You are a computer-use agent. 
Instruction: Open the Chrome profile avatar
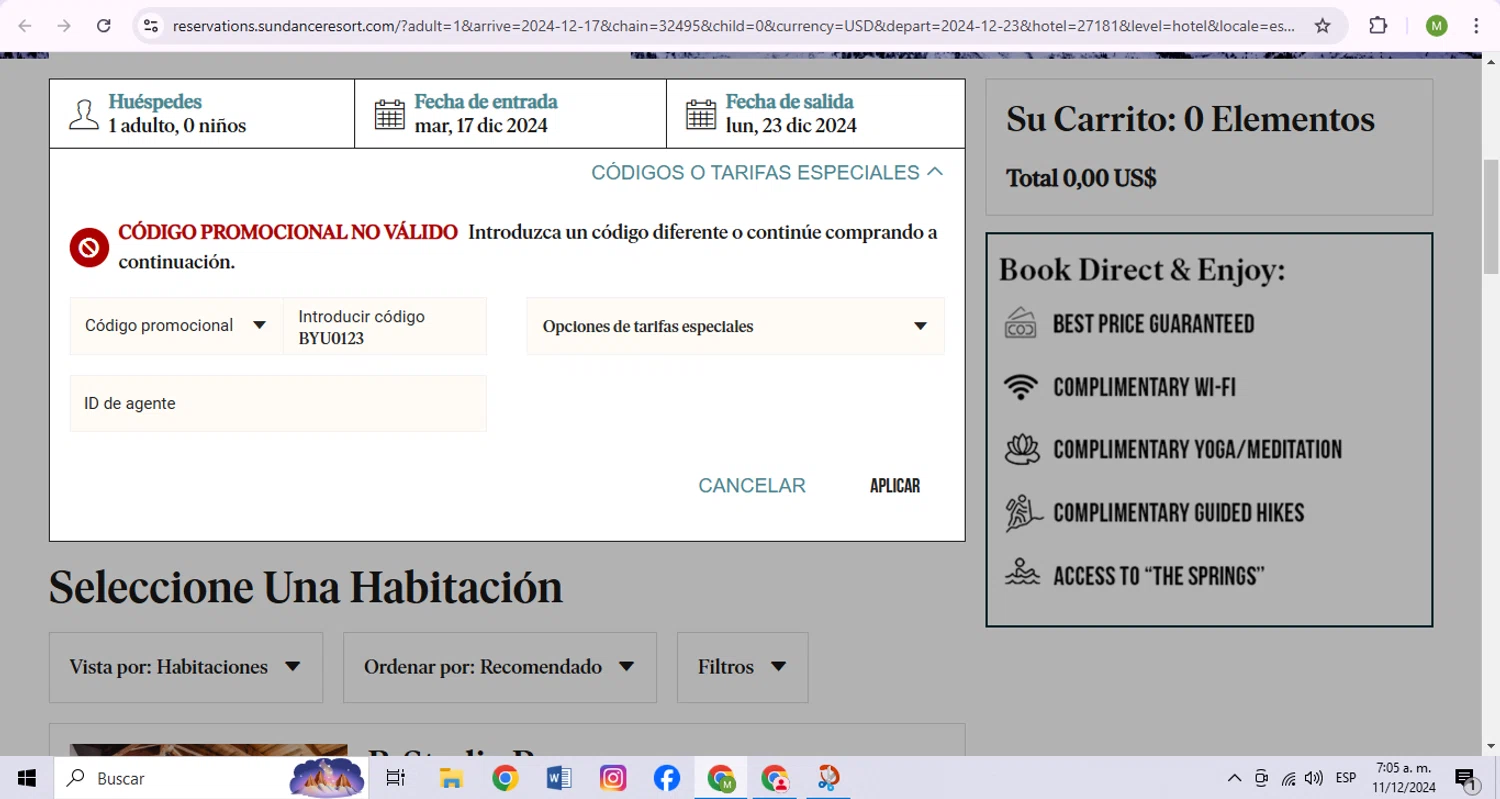point(1437,26)
